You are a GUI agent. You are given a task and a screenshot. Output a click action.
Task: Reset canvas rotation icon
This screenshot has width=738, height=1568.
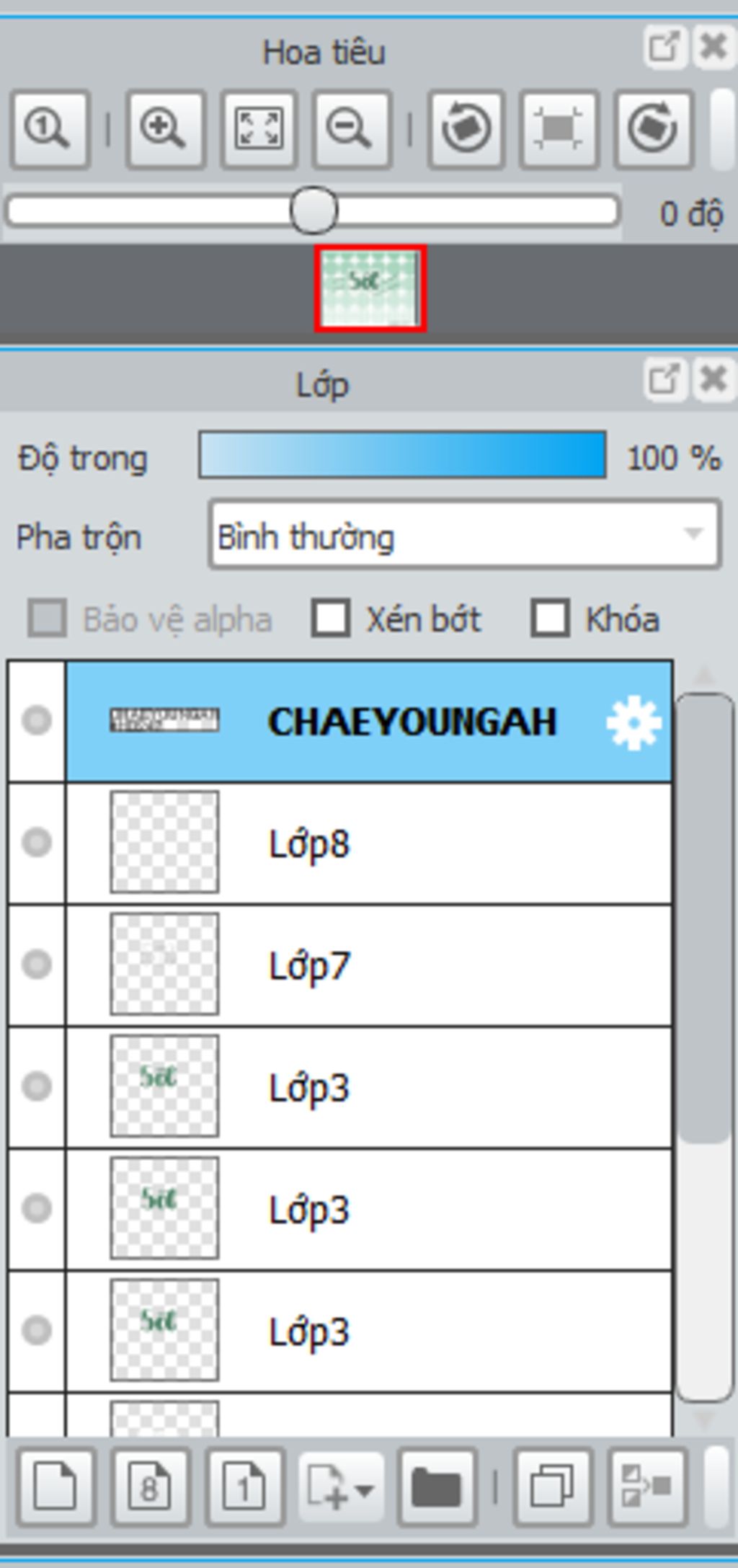point(559,129)
